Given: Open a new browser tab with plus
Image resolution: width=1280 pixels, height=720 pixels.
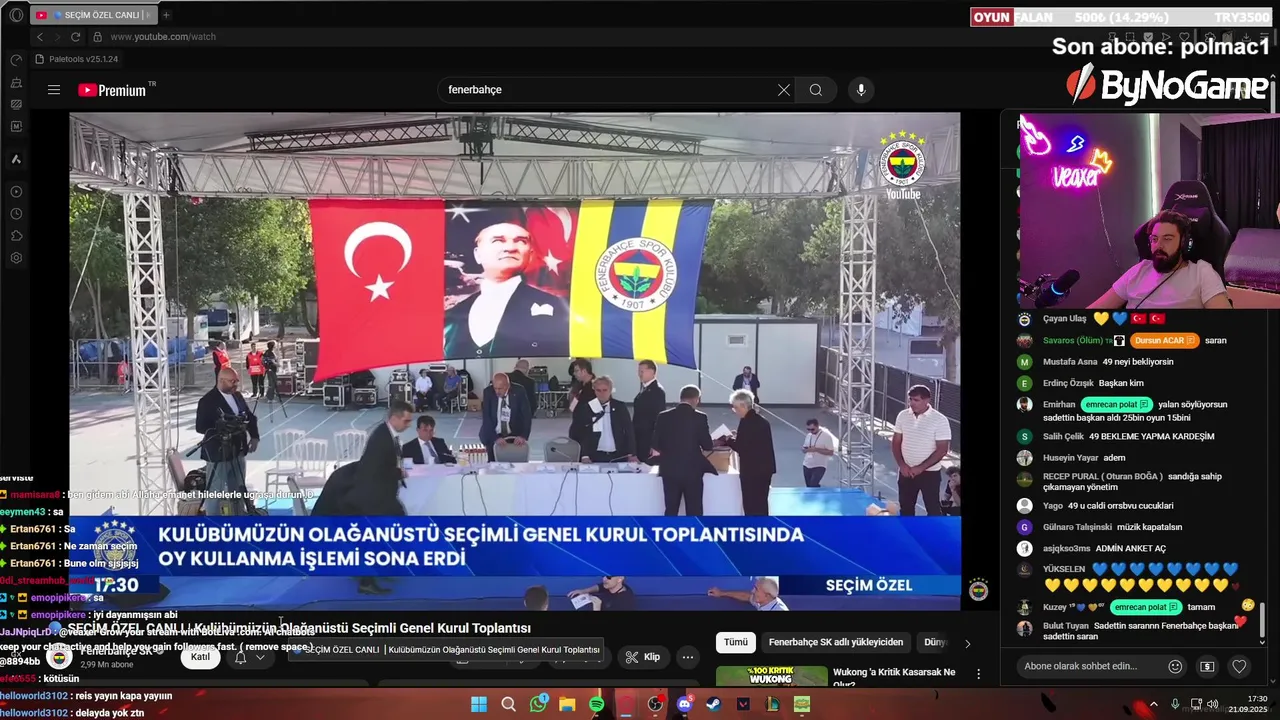Looking at the screenshot, I should 166,15.
